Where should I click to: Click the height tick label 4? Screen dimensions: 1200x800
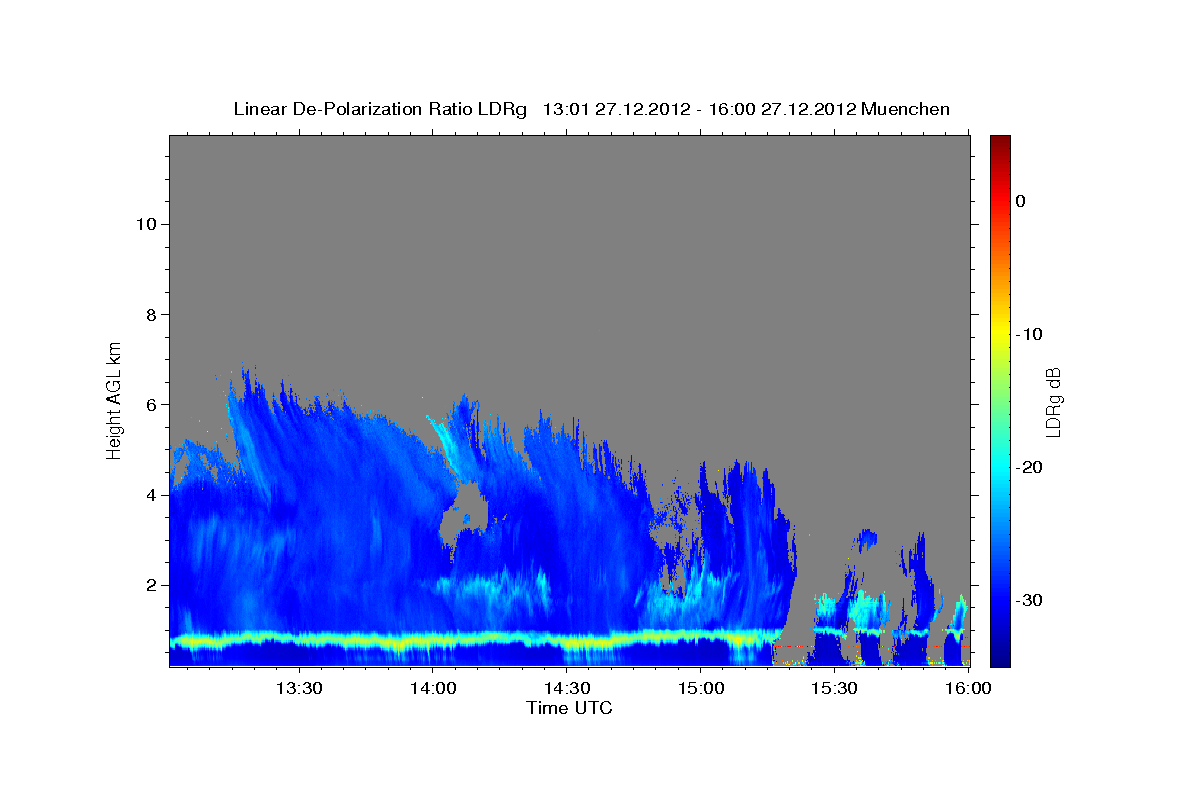(x=149, y=495)
